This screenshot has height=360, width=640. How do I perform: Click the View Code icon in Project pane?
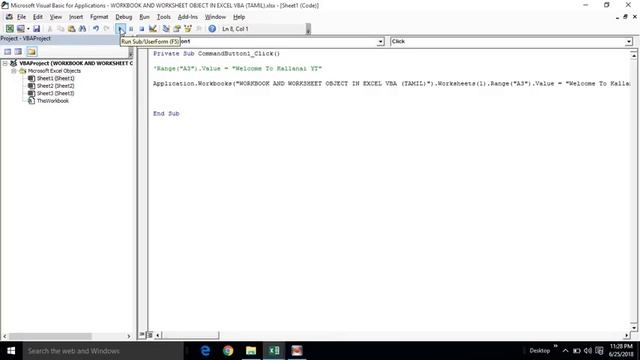pos(7,51)
